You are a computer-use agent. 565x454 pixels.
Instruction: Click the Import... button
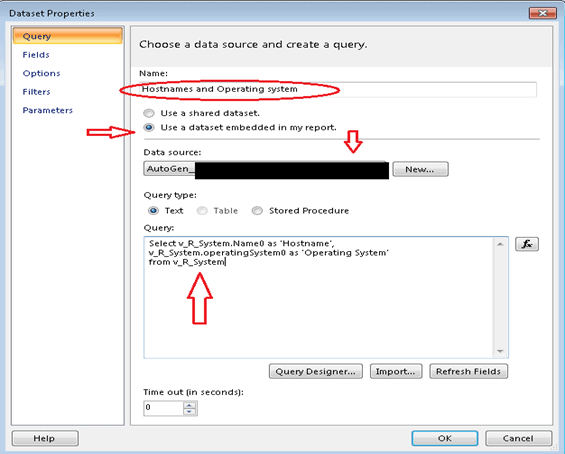point(396,371)
